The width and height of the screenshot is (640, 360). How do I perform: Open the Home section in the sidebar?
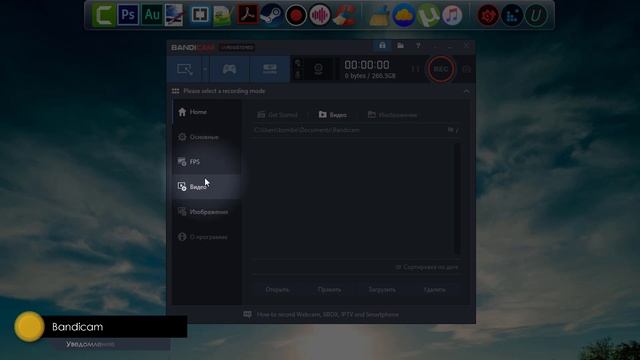tap(207, 112)
